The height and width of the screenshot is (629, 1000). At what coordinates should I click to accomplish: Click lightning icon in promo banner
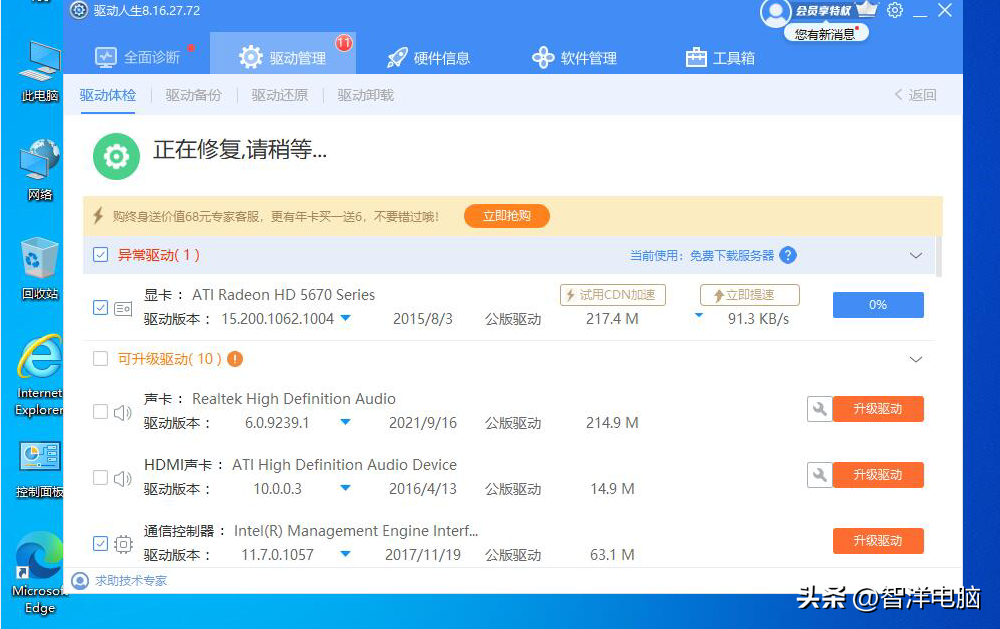(x=98, y=216)
